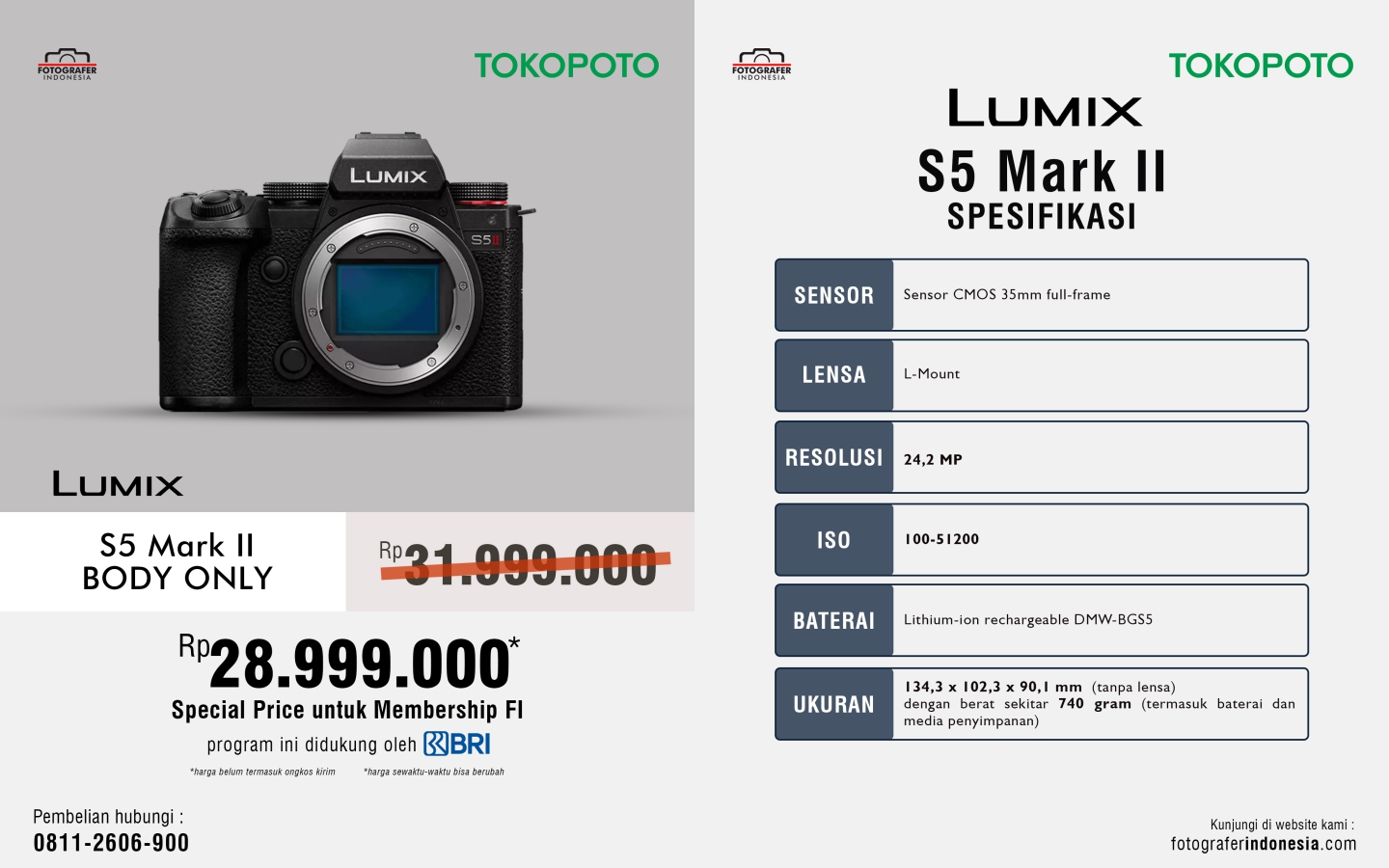Viewport: 1389px width, 868px height.
Task: Click the TOKOPOTO logo above the specification list
Action: coord(1261,66)
